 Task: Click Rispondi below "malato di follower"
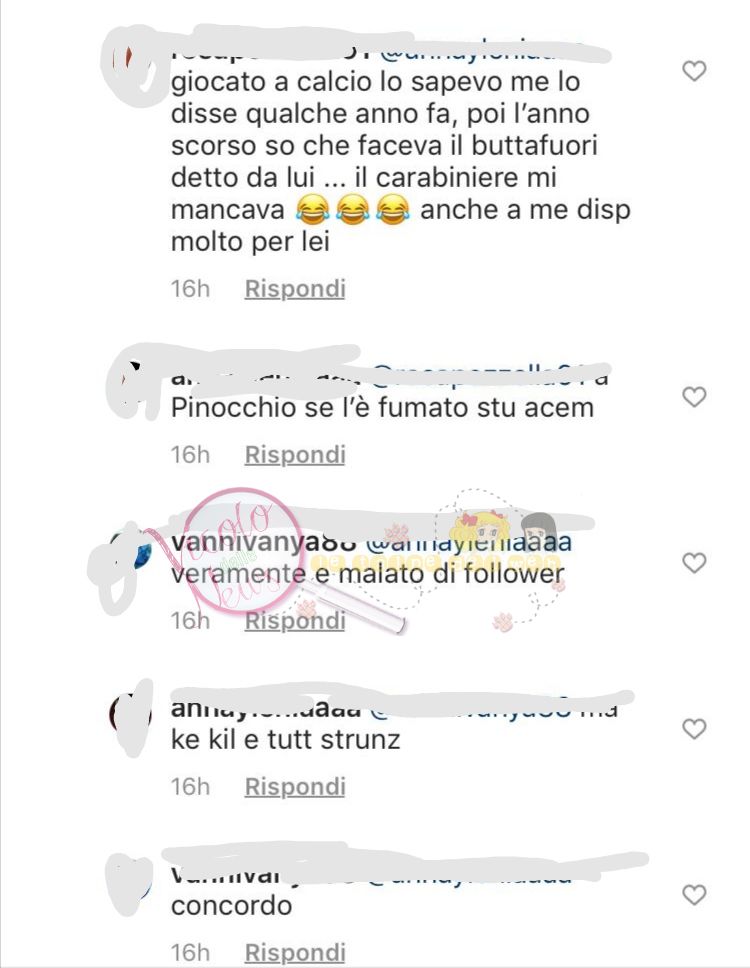[x=295, y=621]
